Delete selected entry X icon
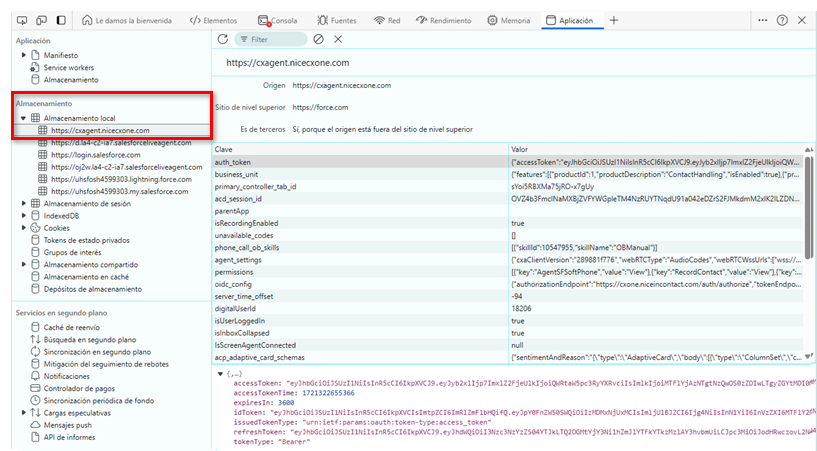The height and width of the screenshot is (451, 817). [338, 39]
